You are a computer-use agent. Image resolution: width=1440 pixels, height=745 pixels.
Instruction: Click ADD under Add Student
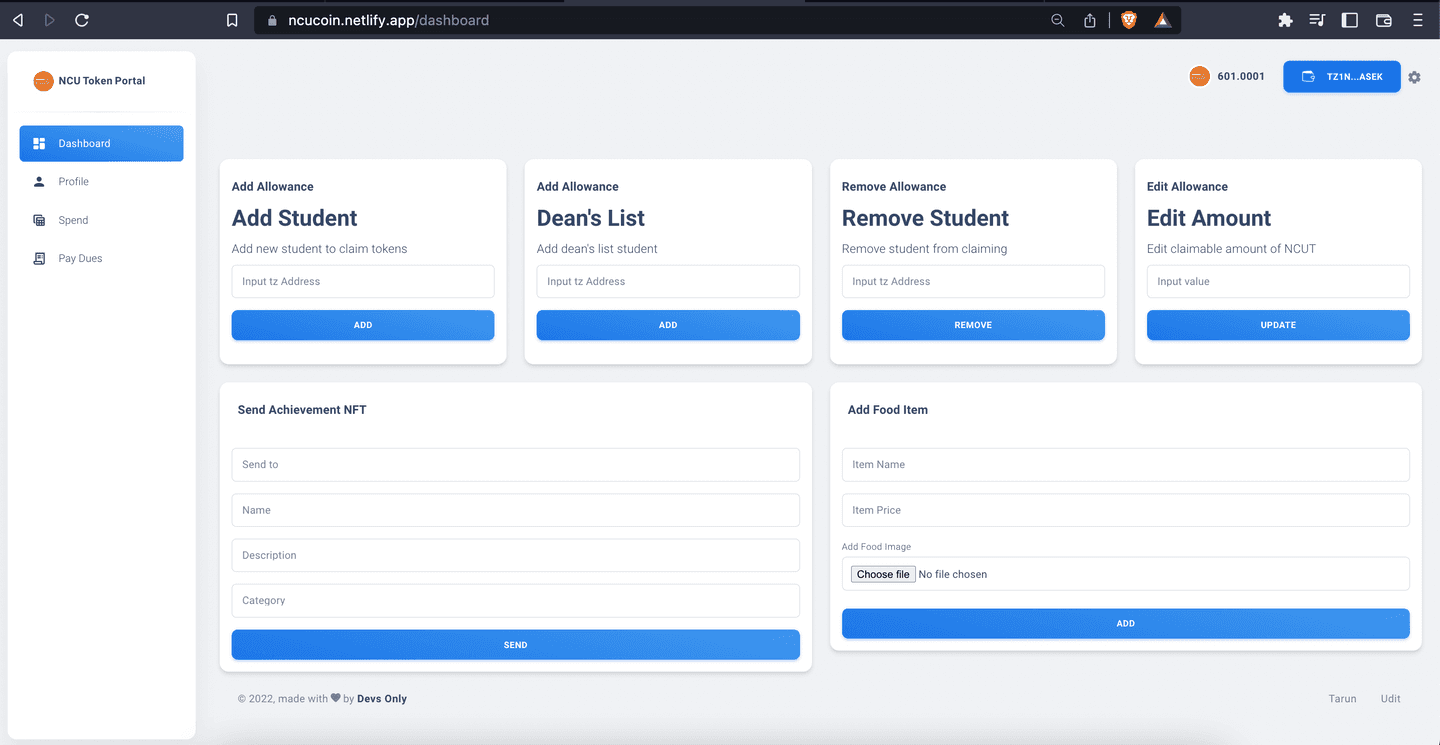pos(363,325)
